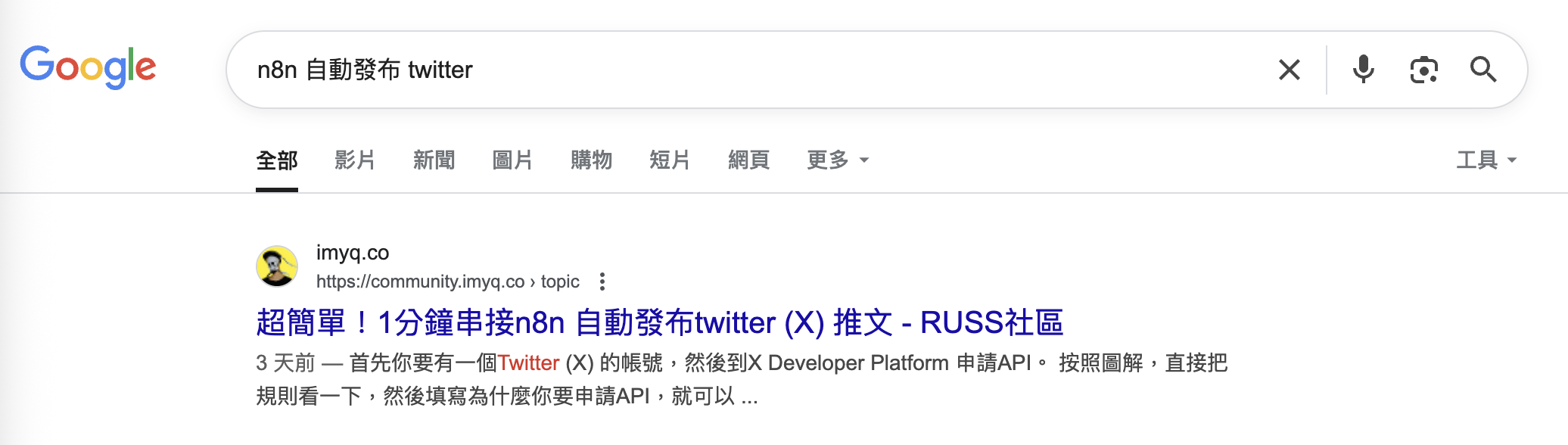Clear the search query with the X icon

[x=1290, y=70]
